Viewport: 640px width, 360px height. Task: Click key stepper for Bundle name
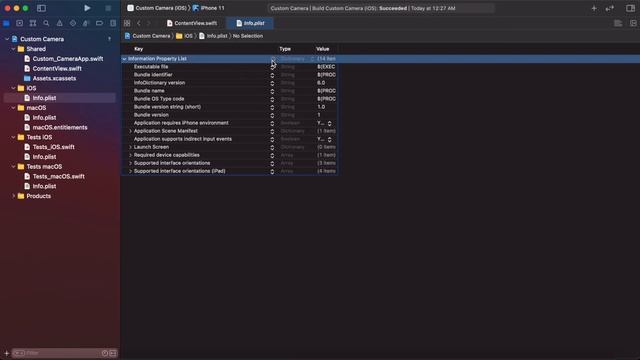272,91
